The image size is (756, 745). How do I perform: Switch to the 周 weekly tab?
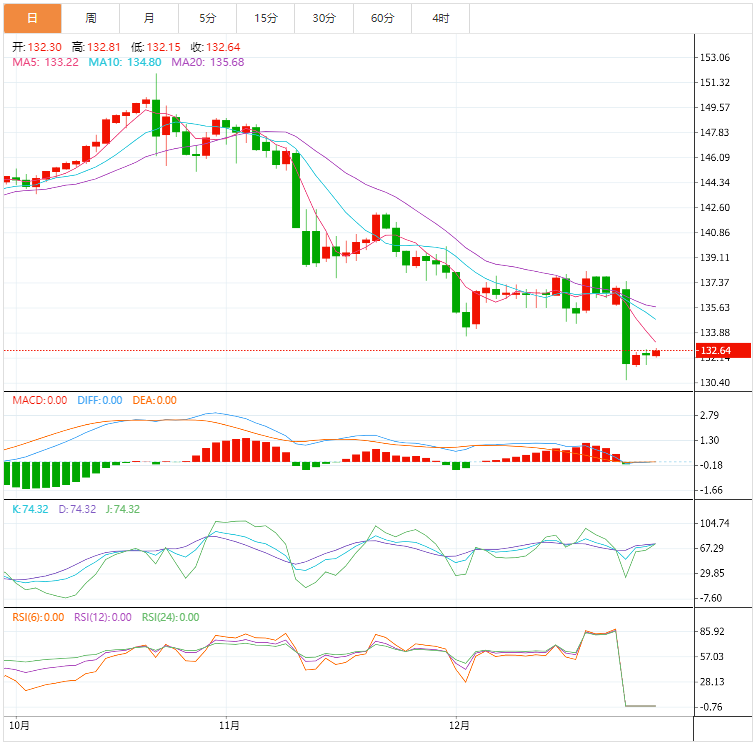(91, 18)
